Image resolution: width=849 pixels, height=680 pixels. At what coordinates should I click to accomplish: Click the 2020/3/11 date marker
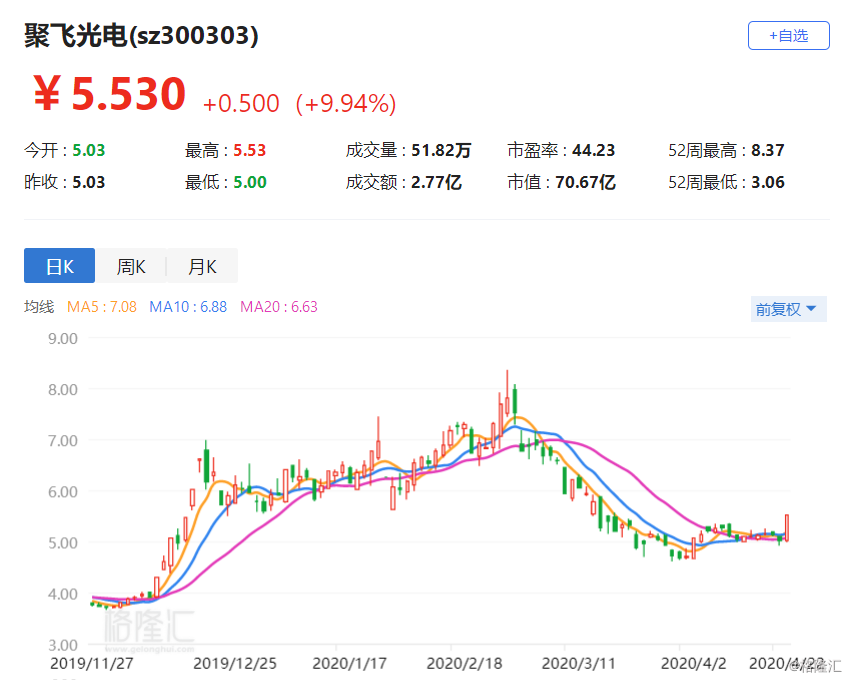coord(579,663)
